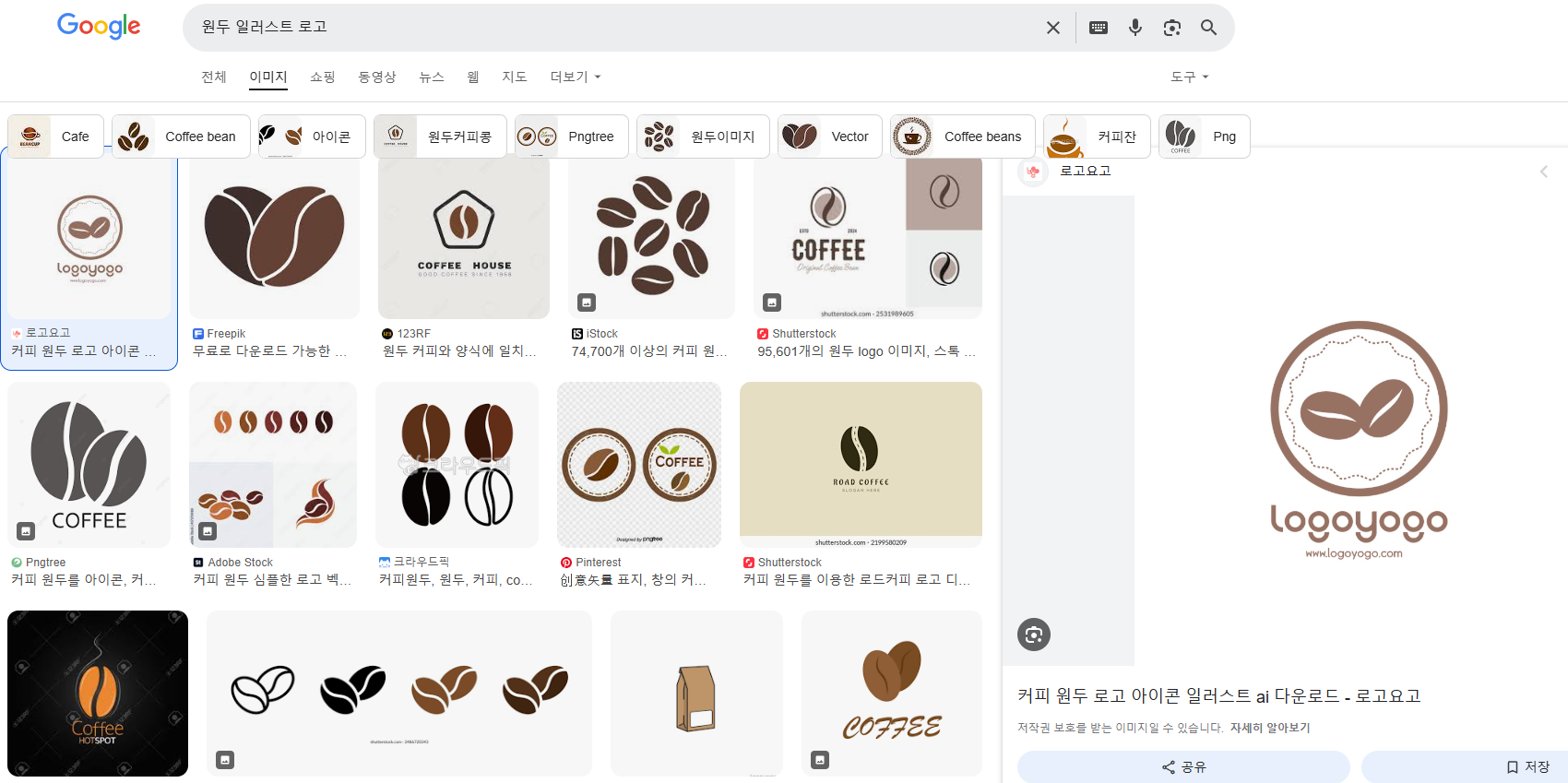Open the Coffee Hotspot black logo thumbnail
This screenshot has height=783, width=1568.
[98, 694]
